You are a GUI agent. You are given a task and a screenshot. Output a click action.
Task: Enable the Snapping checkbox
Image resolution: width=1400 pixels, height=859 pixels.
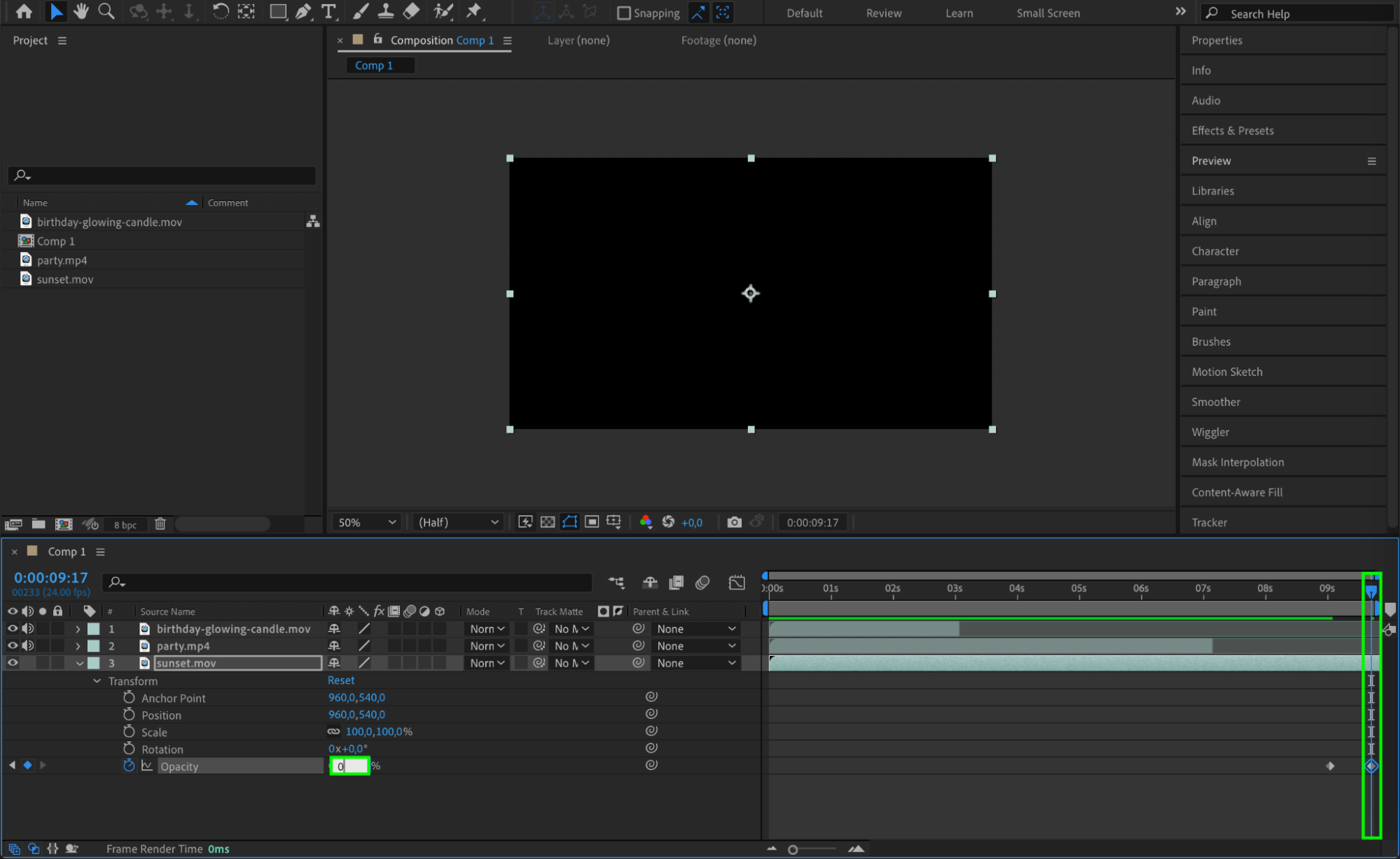[x=623, y=13]
